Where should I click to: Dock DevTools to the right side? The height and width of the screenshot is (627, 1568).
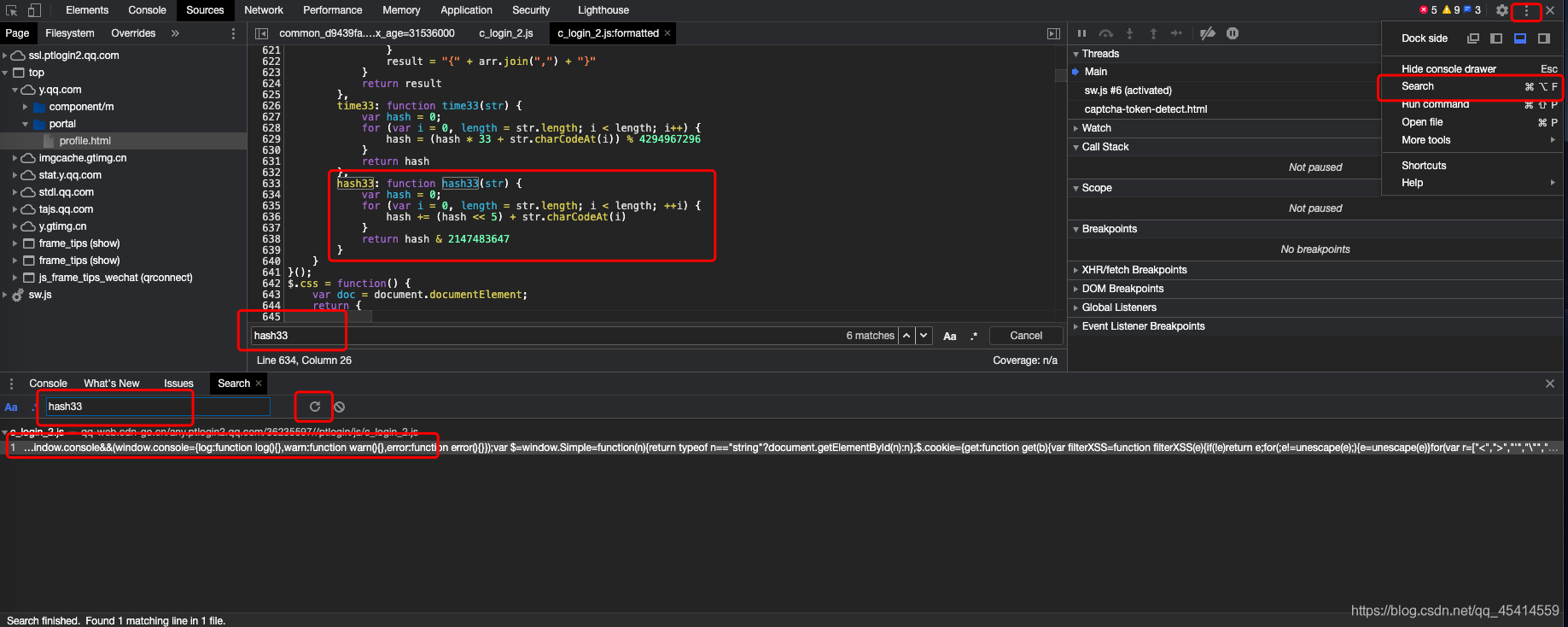coord(1544,38)
